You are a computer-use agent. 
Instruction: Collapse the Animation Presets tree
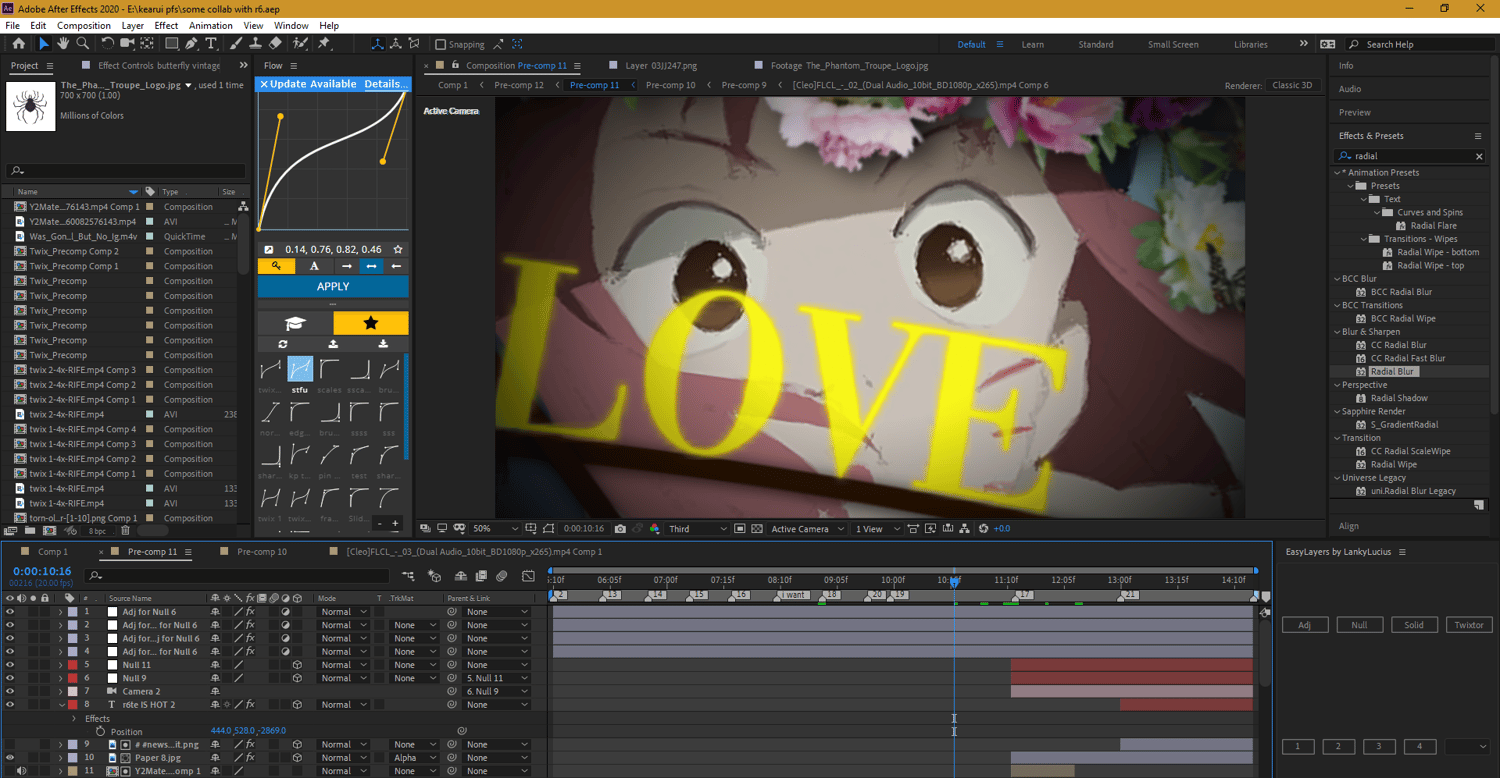click(x=1336, y=173)
